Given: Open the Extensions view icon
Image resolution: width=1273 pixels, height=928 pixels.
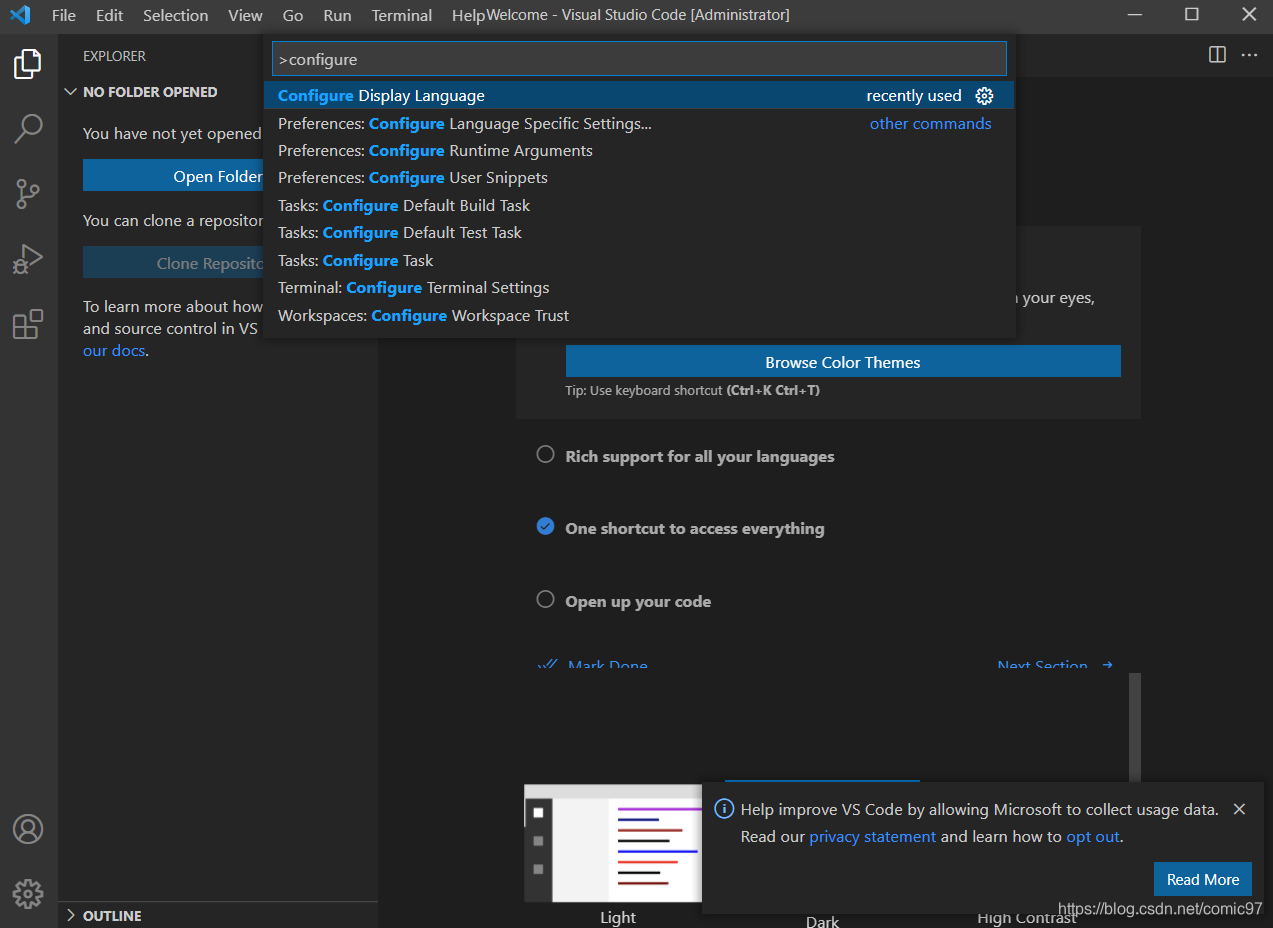Looking at the screenshot, I should click(x=28, y=324).
